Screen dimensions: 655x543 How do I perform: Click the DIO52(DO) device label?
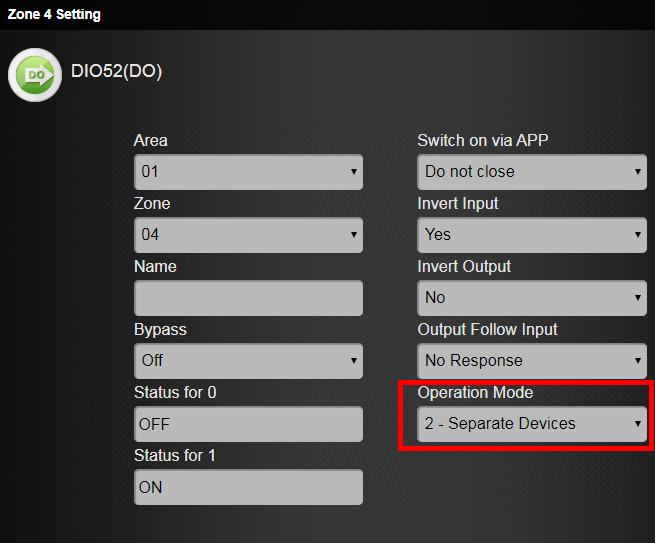click(x=116, y=72)
